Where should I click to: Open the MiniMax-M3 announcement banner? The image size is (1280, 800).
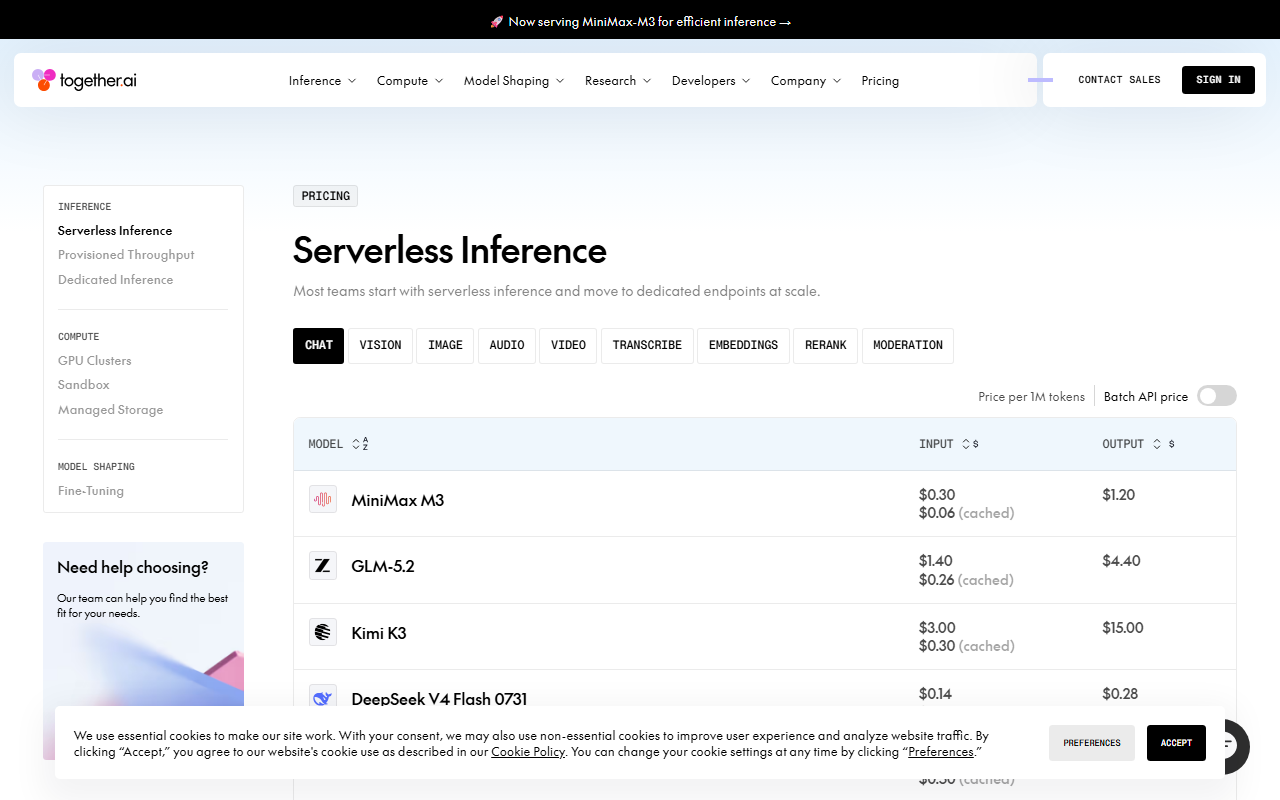point(640,21)
